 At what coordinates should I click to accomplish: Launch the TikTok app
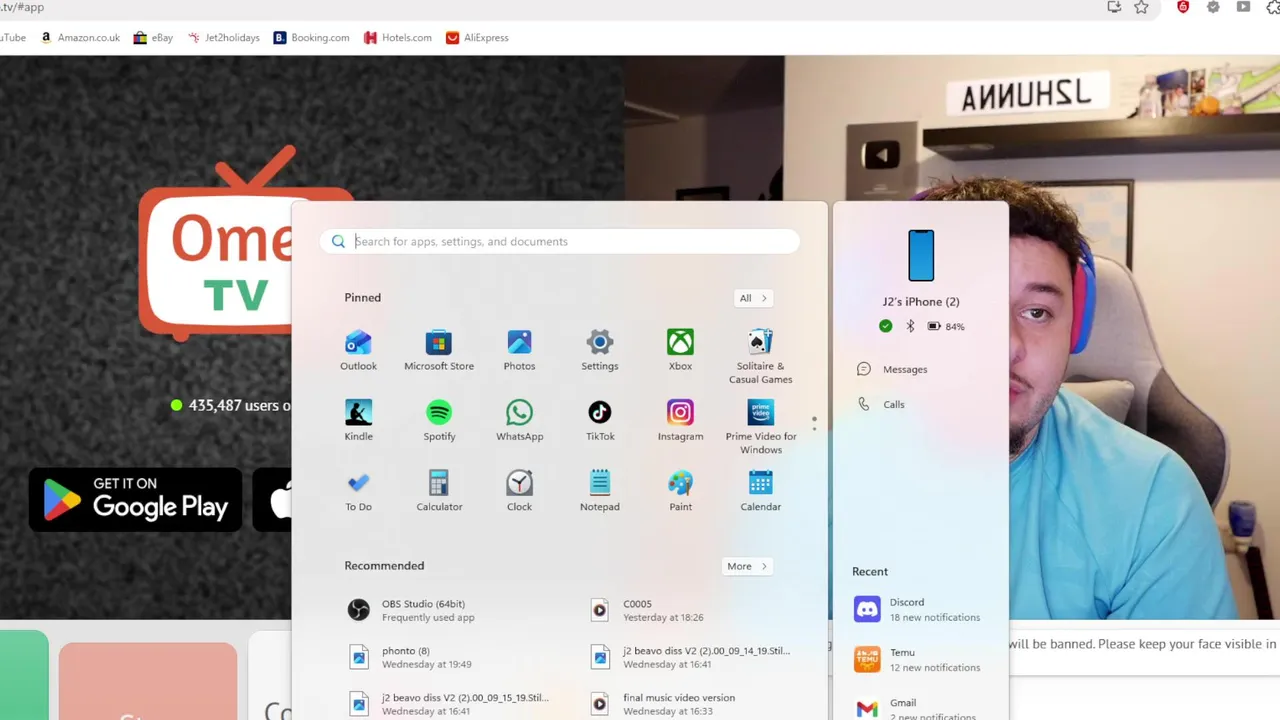tap(600, 421)
